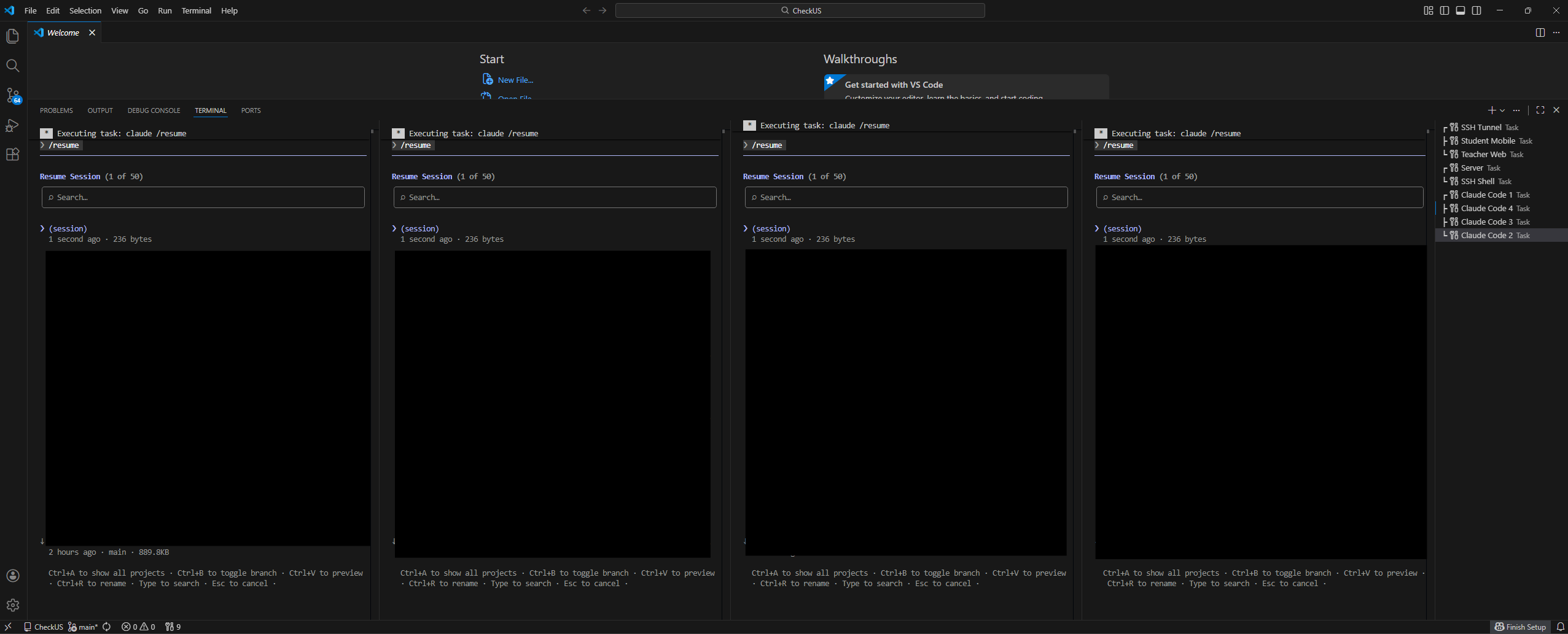Open the editor more actions ellipsis menu

click(1556, 33)
